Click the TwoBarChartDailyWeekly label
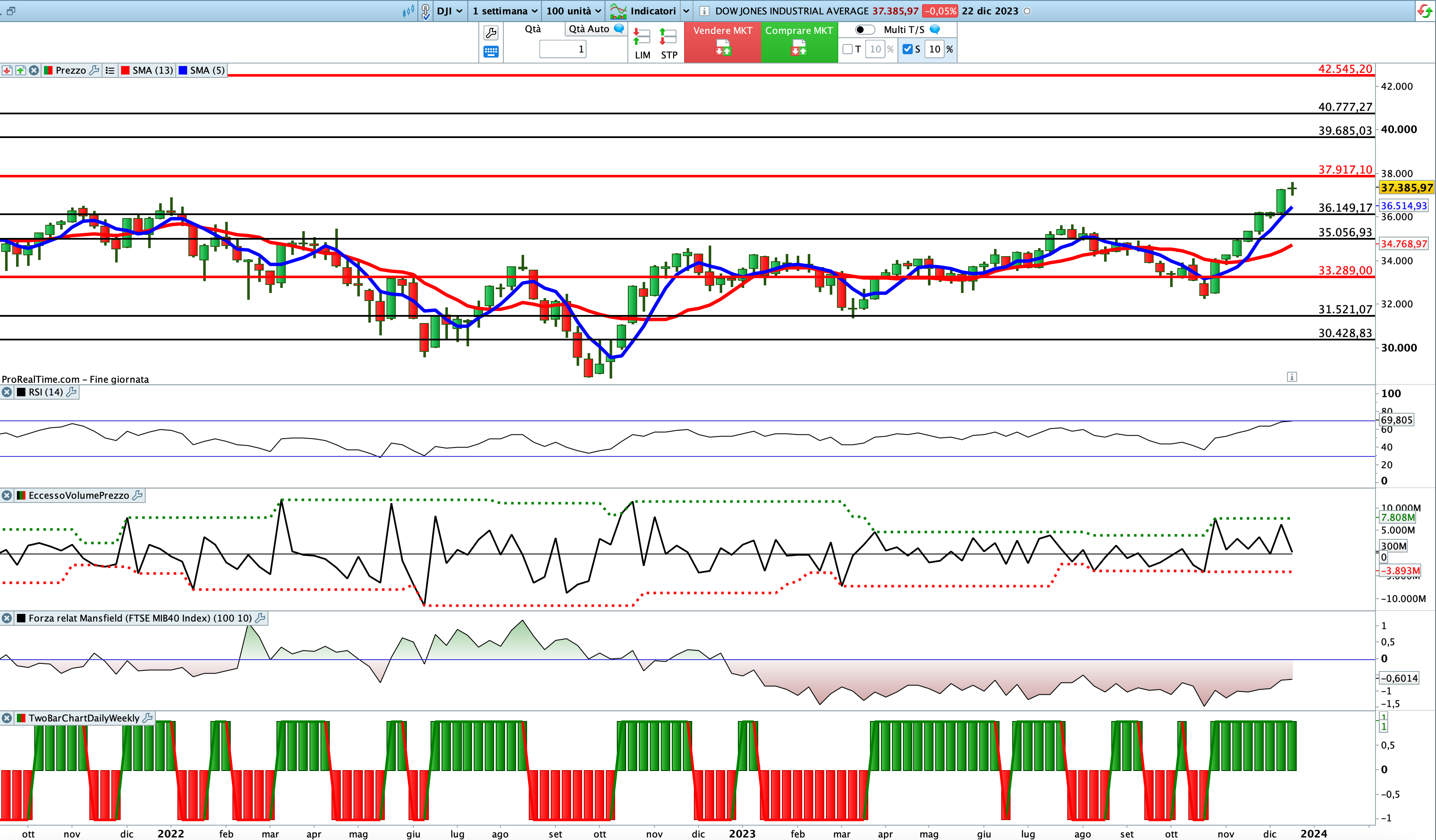Screen dimensions: 1436x840 (x=84, y=718)
